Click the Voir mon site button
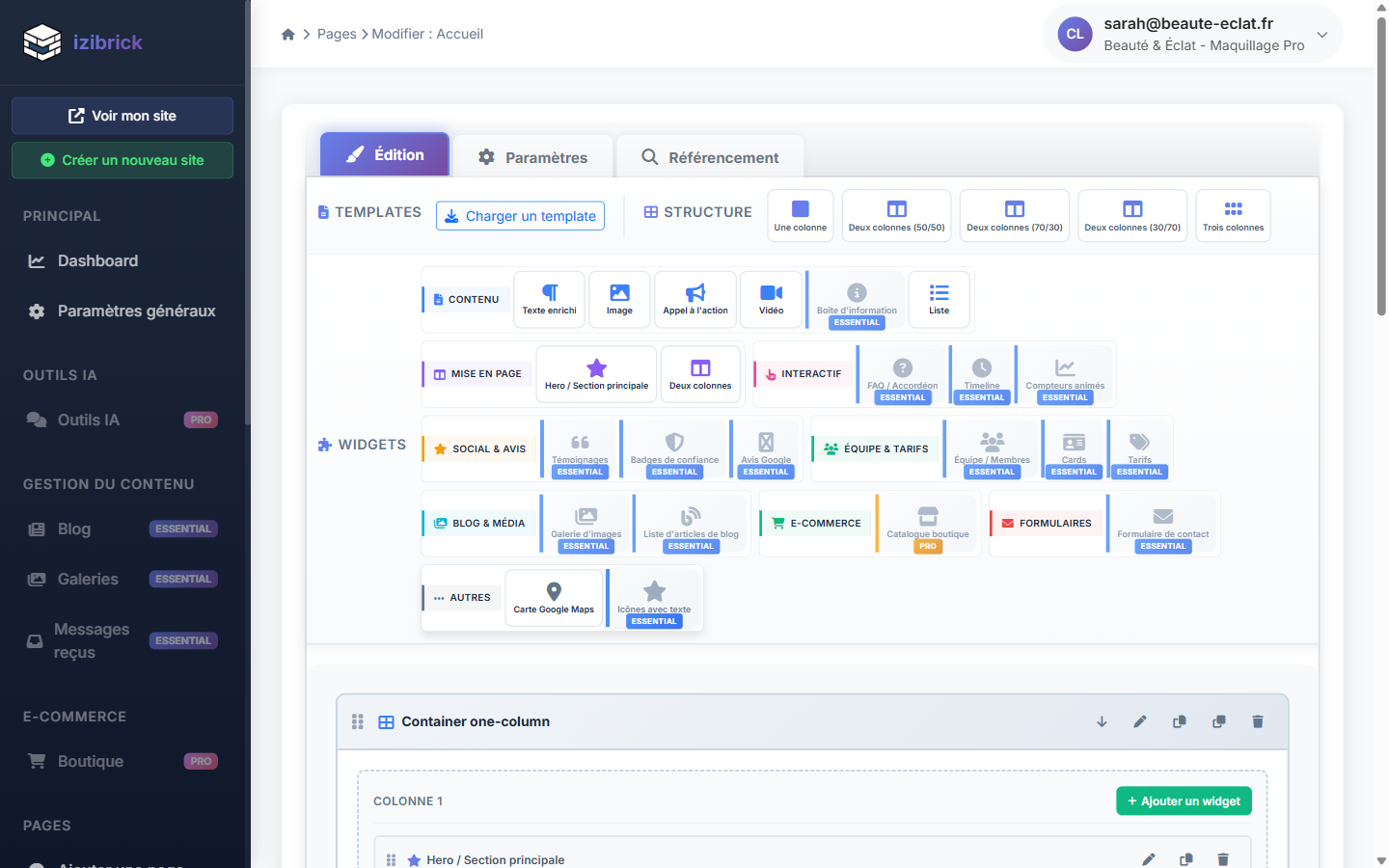The image size is (1389, 868). [123, 116]
